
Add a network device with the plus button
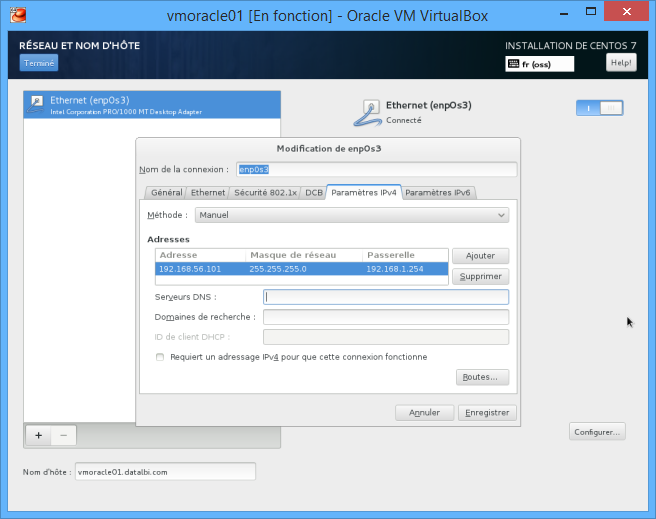point(38,435)
